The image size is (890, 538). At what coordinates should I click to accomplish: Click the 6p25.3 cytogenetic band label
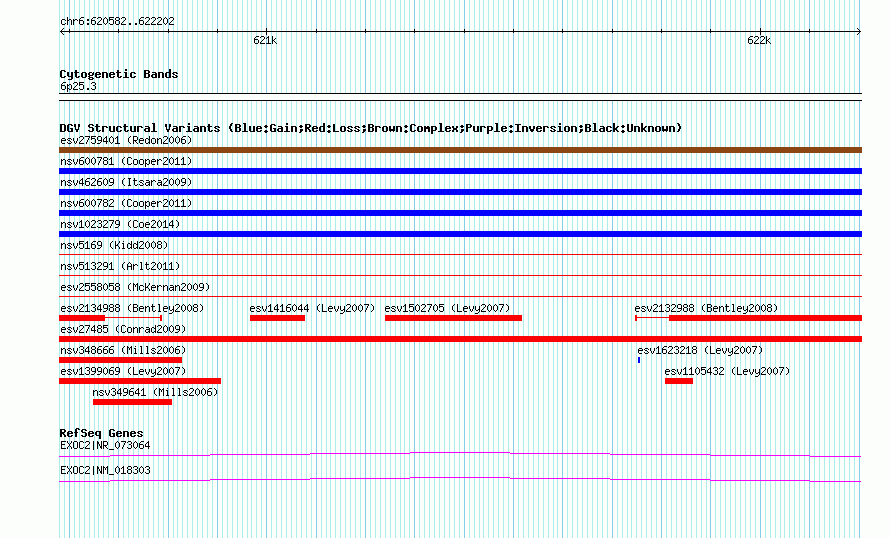tap(78, 87)
